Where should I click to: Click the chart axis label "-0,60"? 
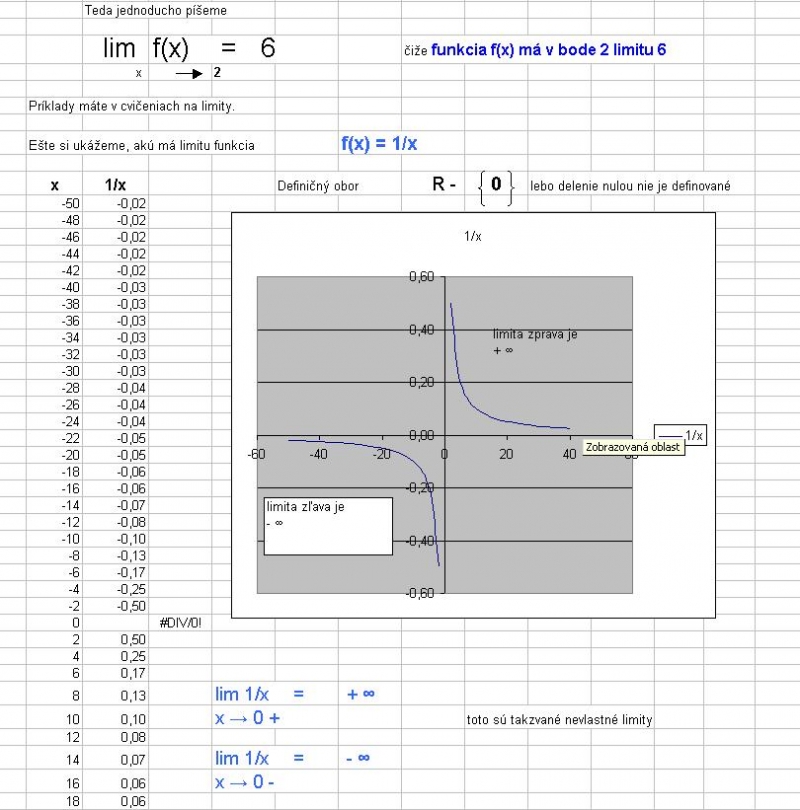tap(420, 593)
